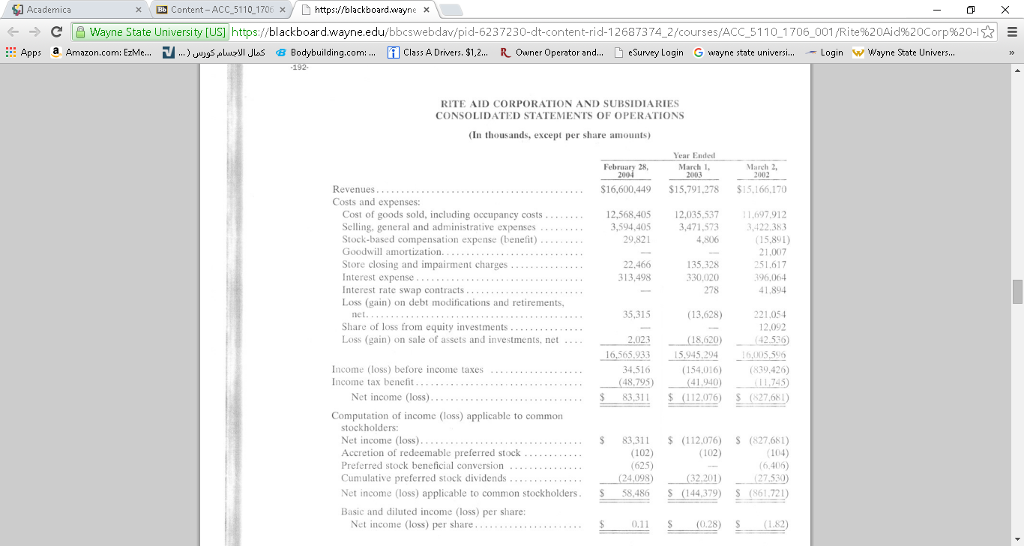The height and width of the screenshot is (546, 1024).
Task: Click interest expense value 313,498
Action: click(634, 277)
